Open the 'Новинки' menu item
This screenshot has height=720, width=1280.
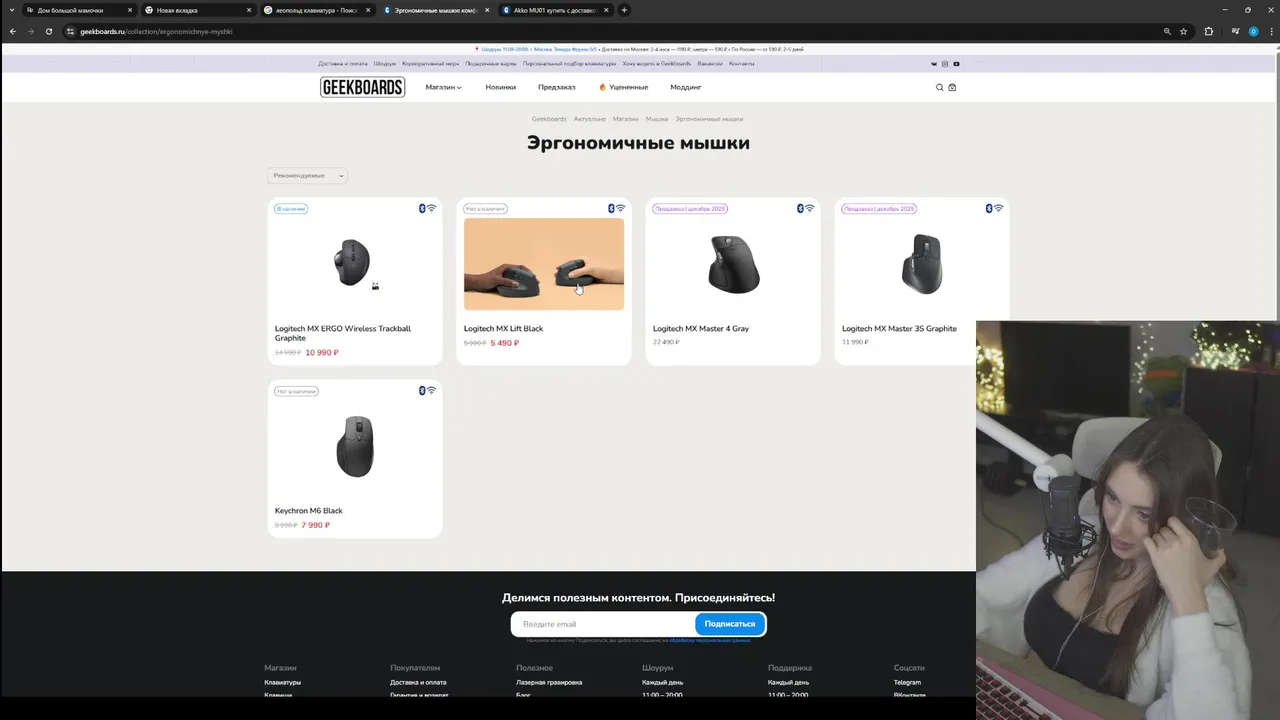(501, 87)
